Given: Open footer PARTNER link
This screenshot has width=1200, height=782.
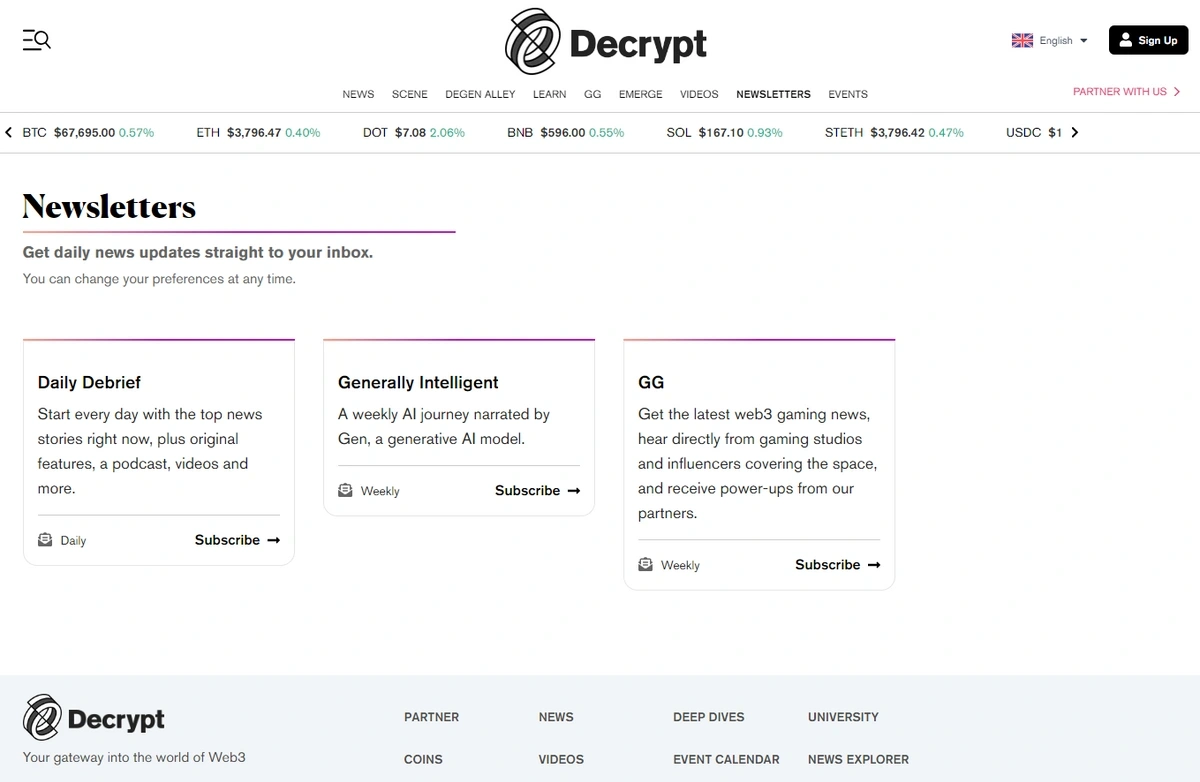Looking at the screenshot, I should click(x=431, y=717).
